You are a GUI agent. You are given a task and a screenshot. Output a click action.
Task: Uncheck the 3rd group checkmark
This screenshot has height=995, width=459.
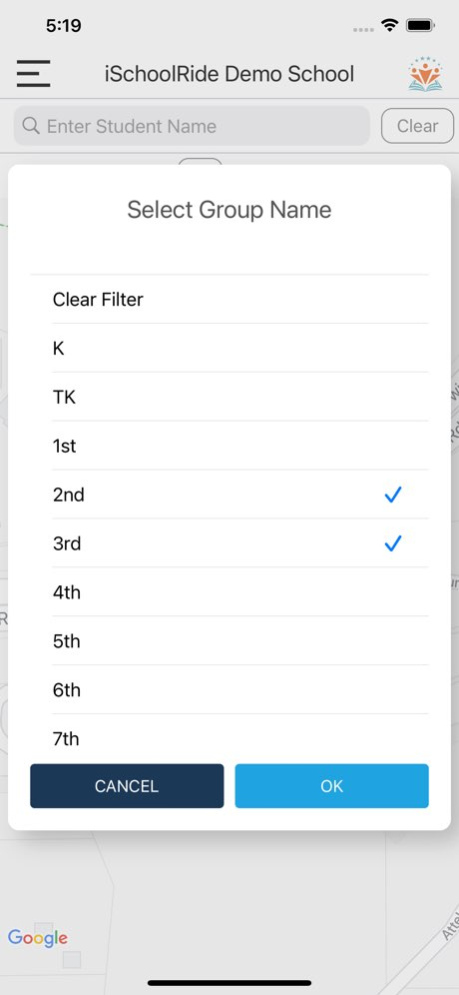pyautogui.click(x=393, y=543)
